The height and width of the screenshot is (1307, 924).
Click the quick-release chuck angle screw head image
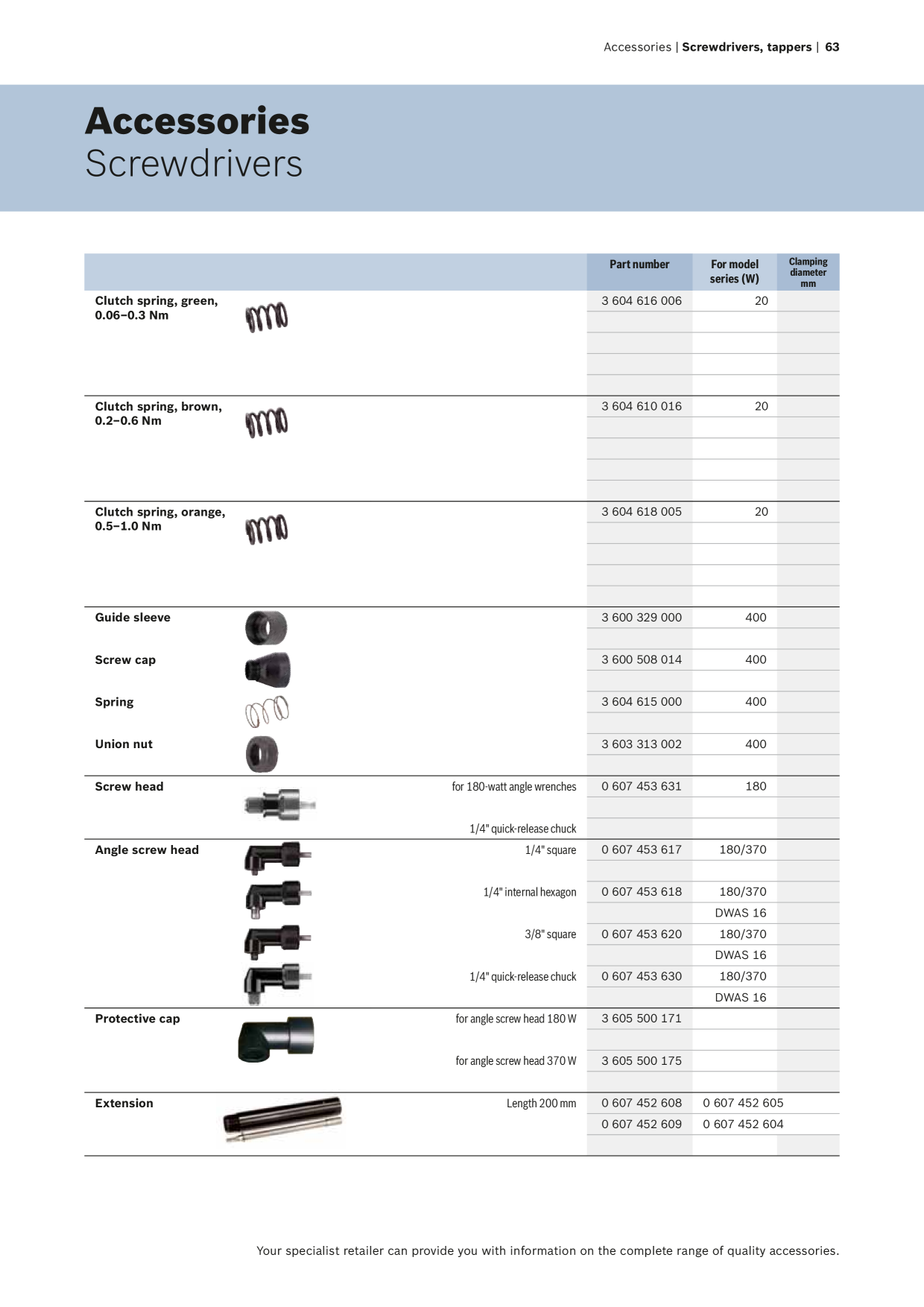(277, 984)
